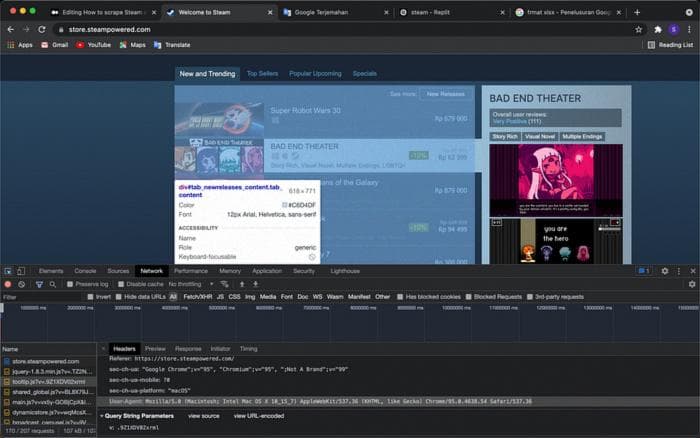Enable the Disable cache checkbox
700x438 pixels.
click(x=121, y=284)
